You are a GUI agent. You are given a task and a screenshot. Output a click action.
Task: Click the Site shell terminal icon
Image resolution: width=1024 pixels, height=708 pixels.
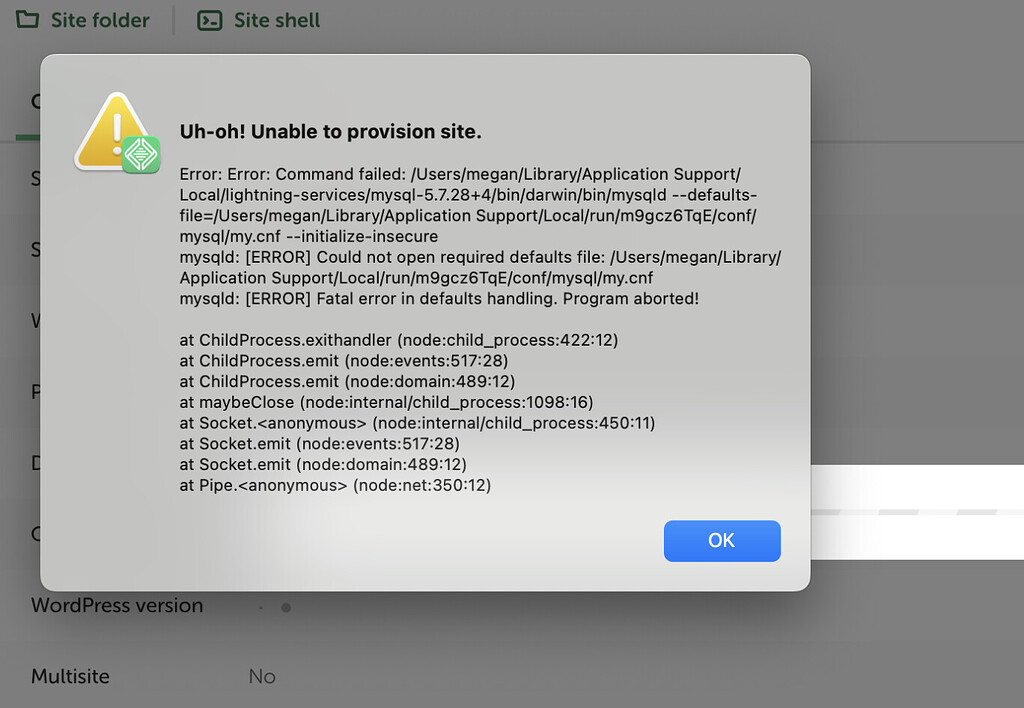pyautogui.click(x=210, y=21)
